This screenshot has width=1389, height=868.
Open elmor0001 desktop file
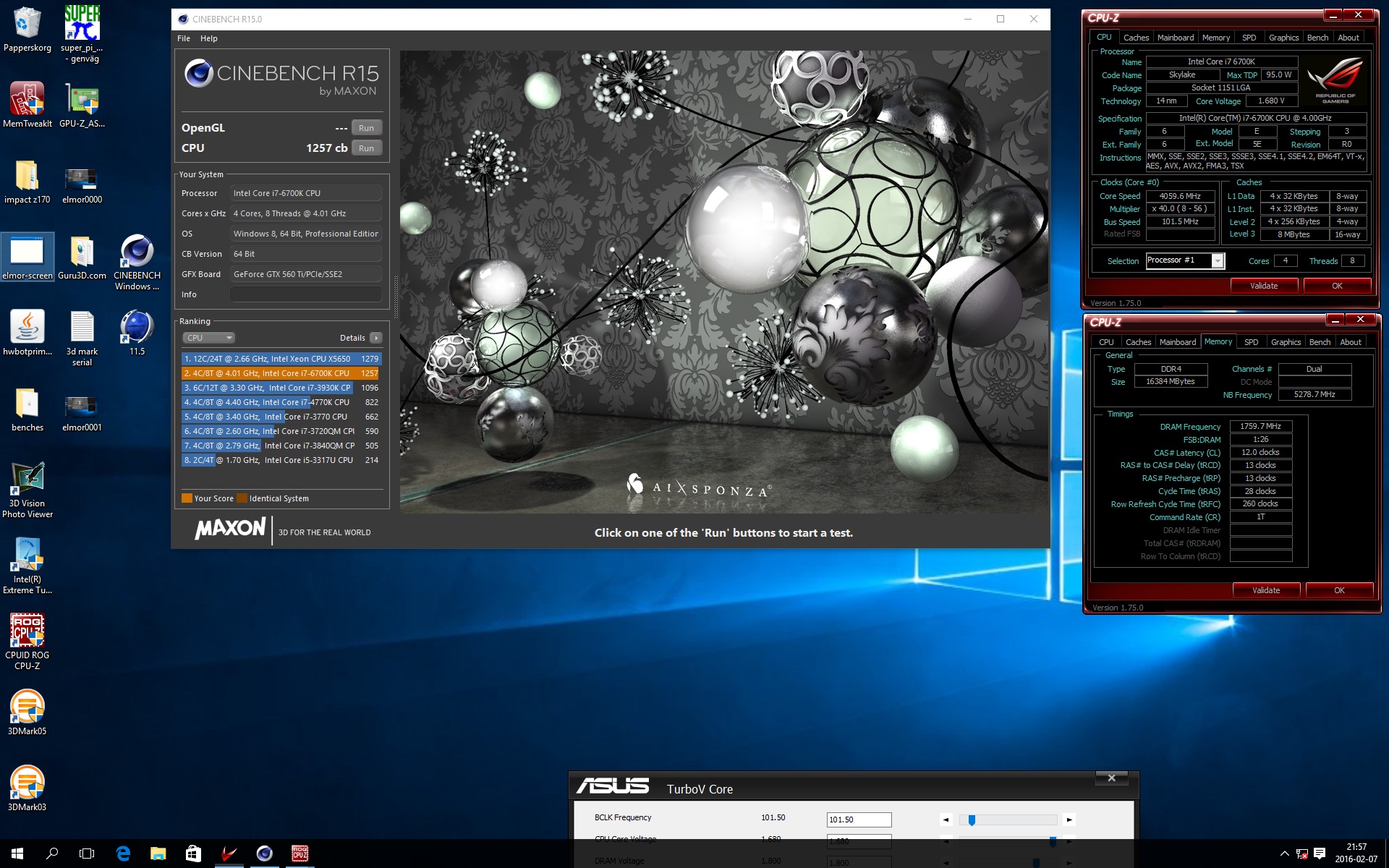click(x=82, y=413)
